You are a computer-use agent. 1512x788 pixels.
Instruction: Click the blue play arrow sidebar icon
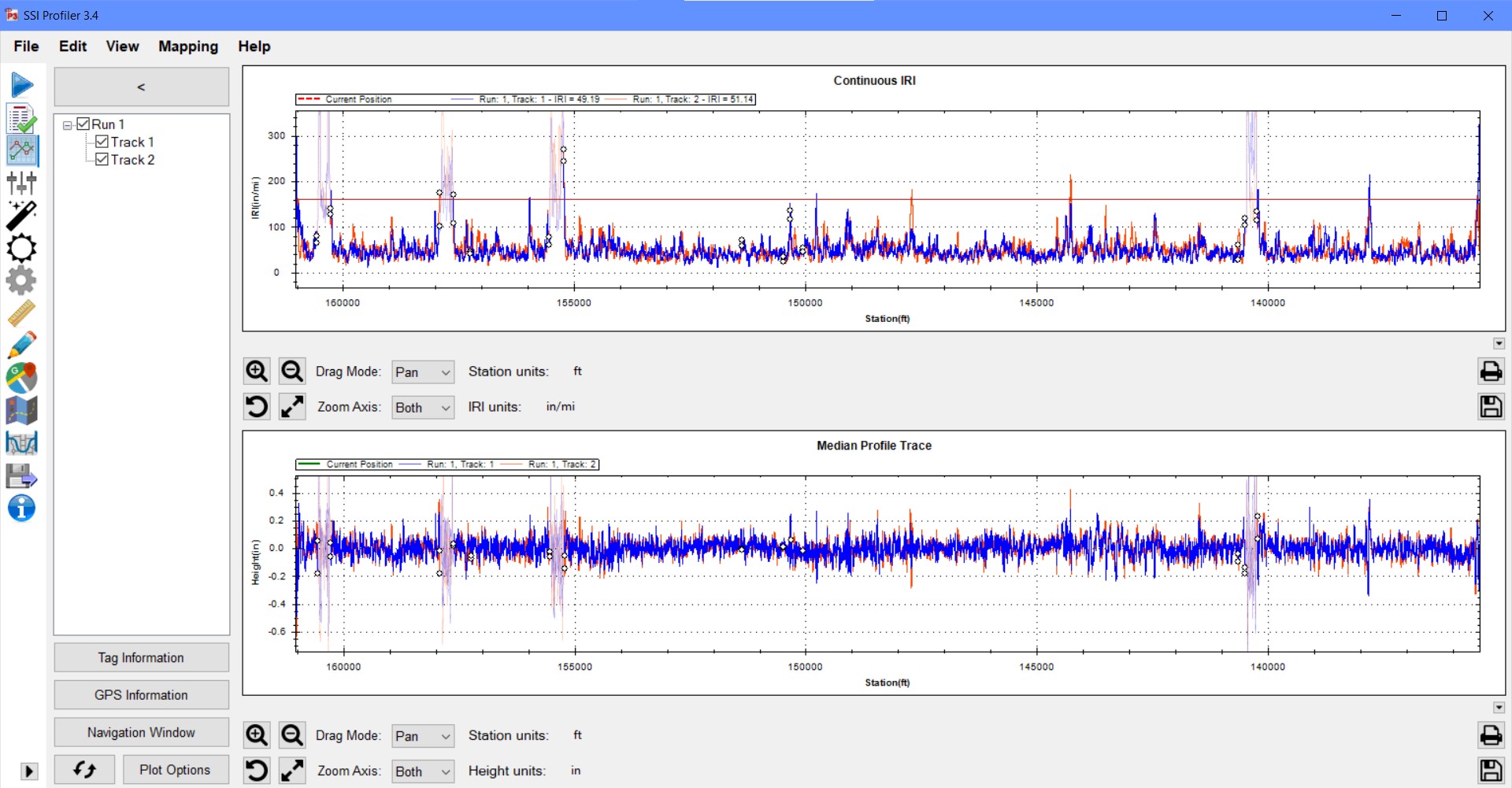coord(22,85)
